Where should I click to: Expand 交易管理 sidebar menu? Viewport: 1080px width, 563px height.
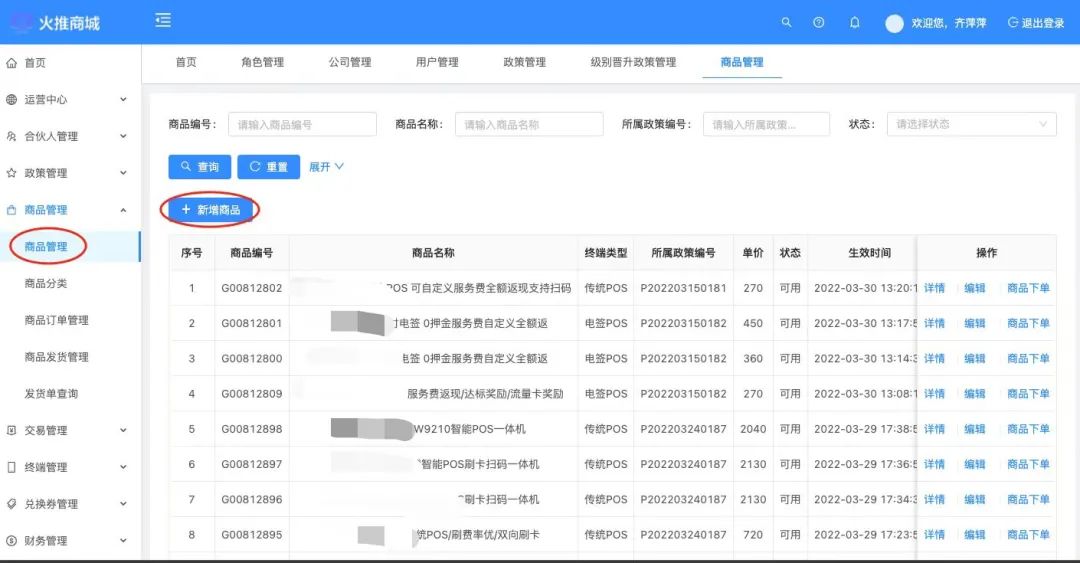tap(70, 430)
